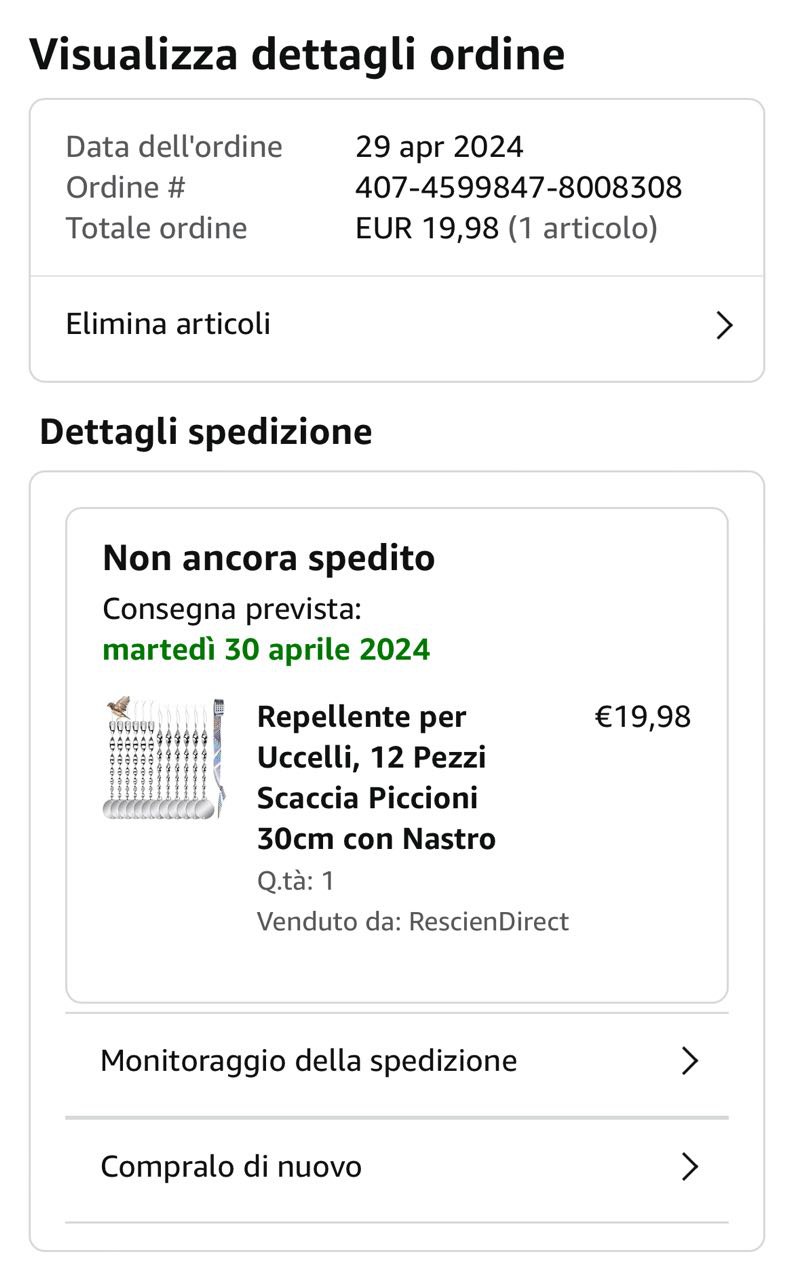794x1280 pixels.
Task: Click the seller name RescienDirect
Action: 488,921
